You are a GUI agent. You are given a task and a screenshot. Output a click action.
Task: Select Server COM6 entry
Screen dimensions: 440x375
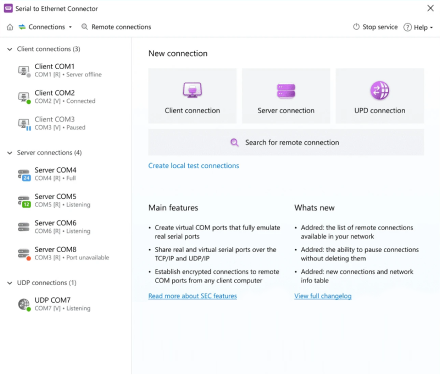(66, 227)
